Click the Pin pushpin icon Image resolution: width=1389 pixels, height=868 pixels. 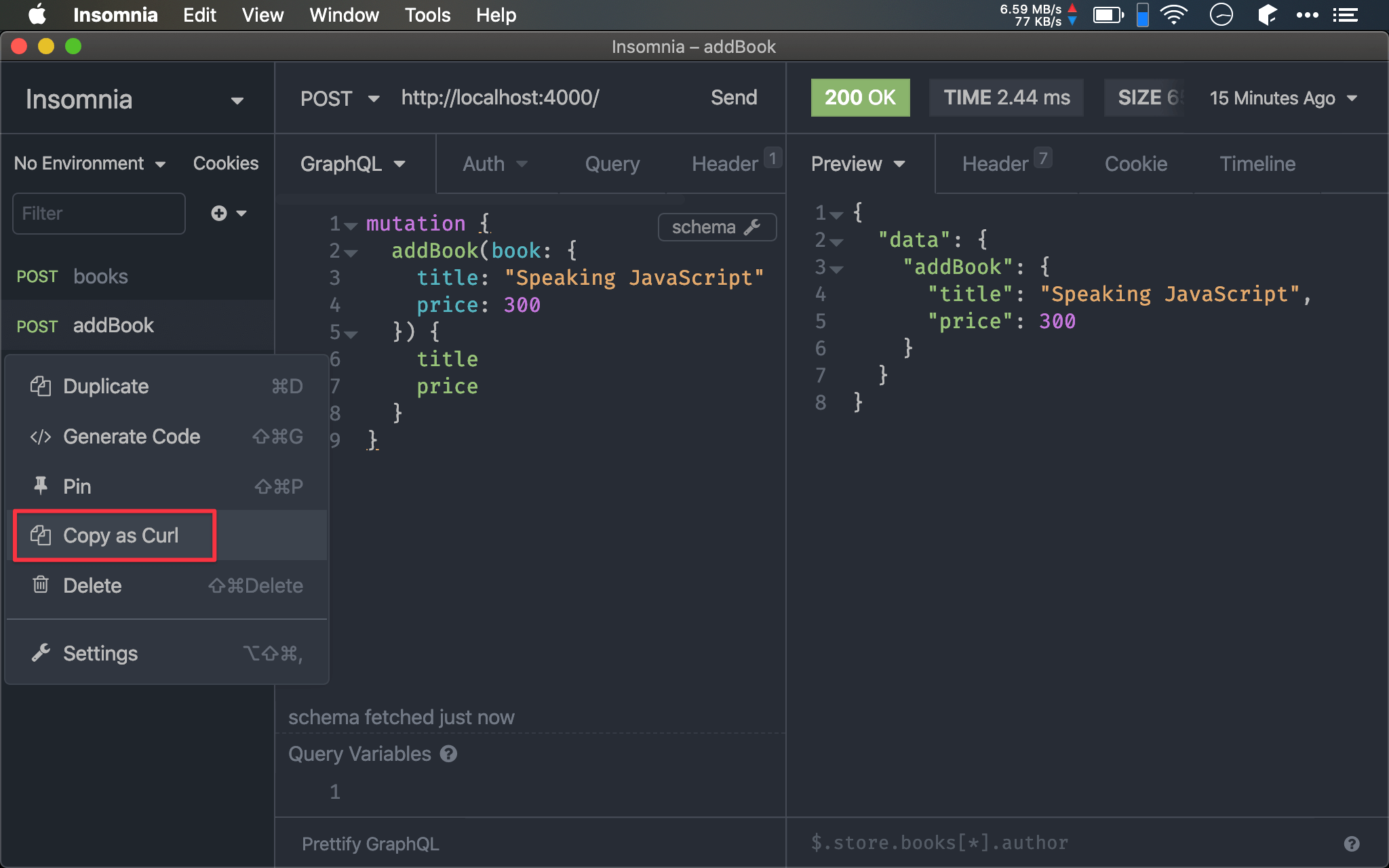click(41, 486)
